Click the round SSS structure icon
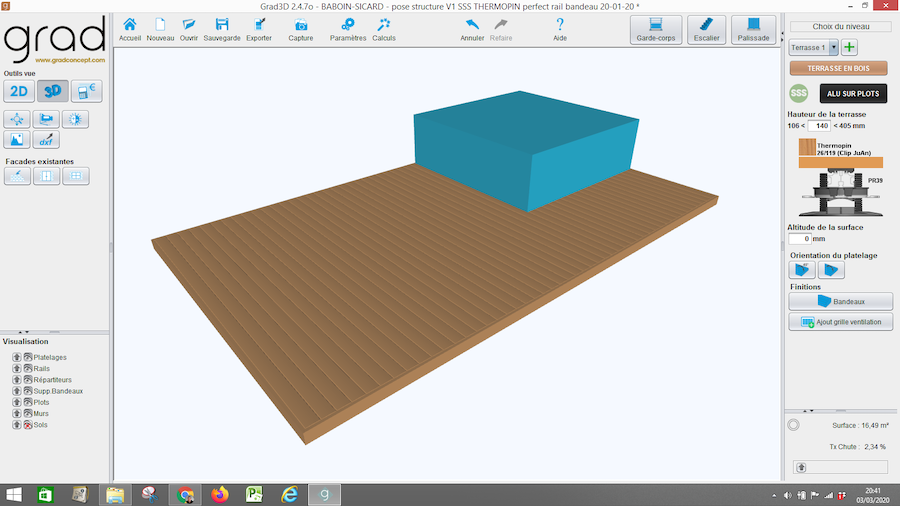The image size is (900, 506). click(x=798, y=93)
